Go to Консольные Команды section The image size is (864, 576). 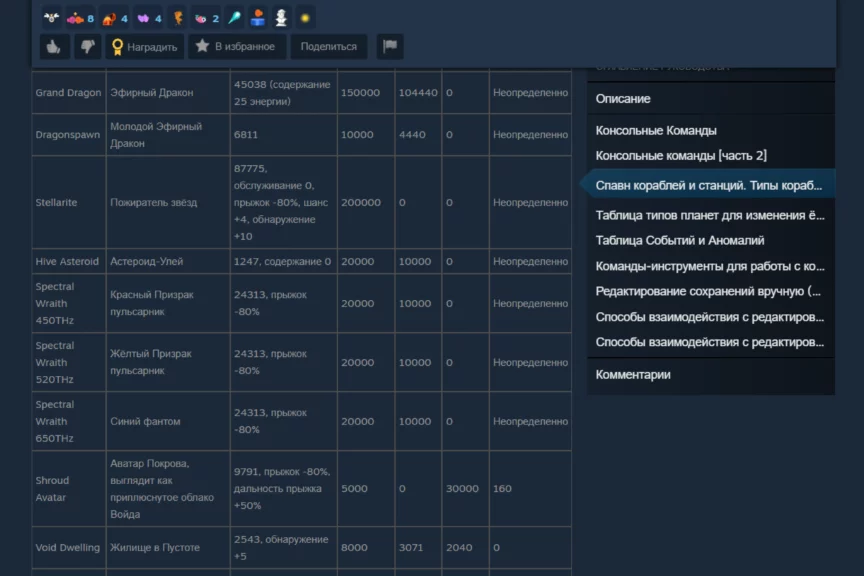(x=656, y=131)
